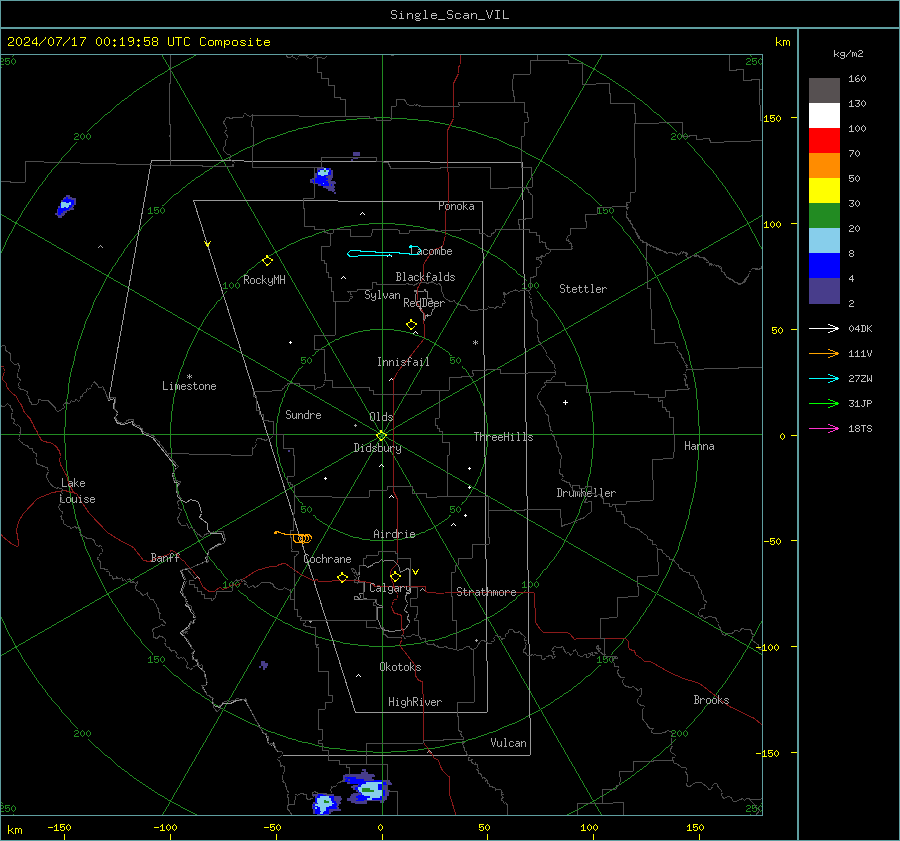Select the yellow diamond marker below RedDeer
Viewport: 900px width, 841px height.
pyautogui.click(x=411, y=325)
